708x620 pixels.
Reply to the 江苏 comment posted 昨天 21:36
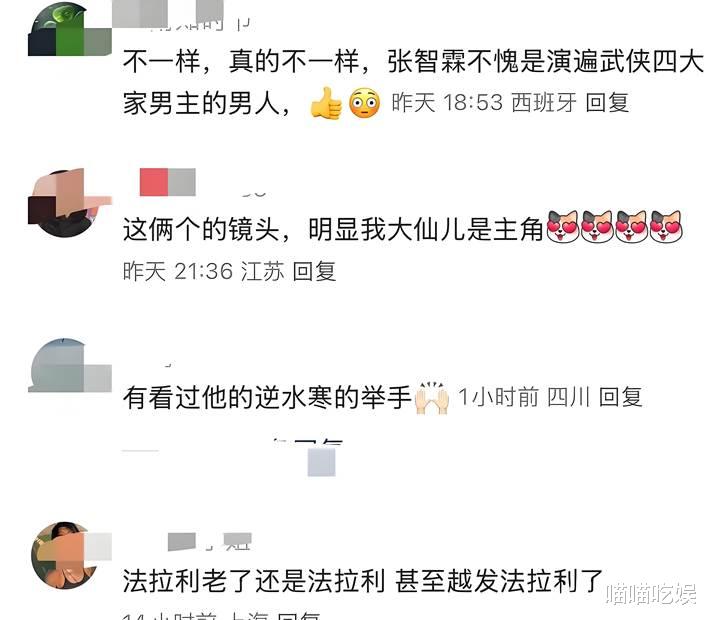(314, 271)
